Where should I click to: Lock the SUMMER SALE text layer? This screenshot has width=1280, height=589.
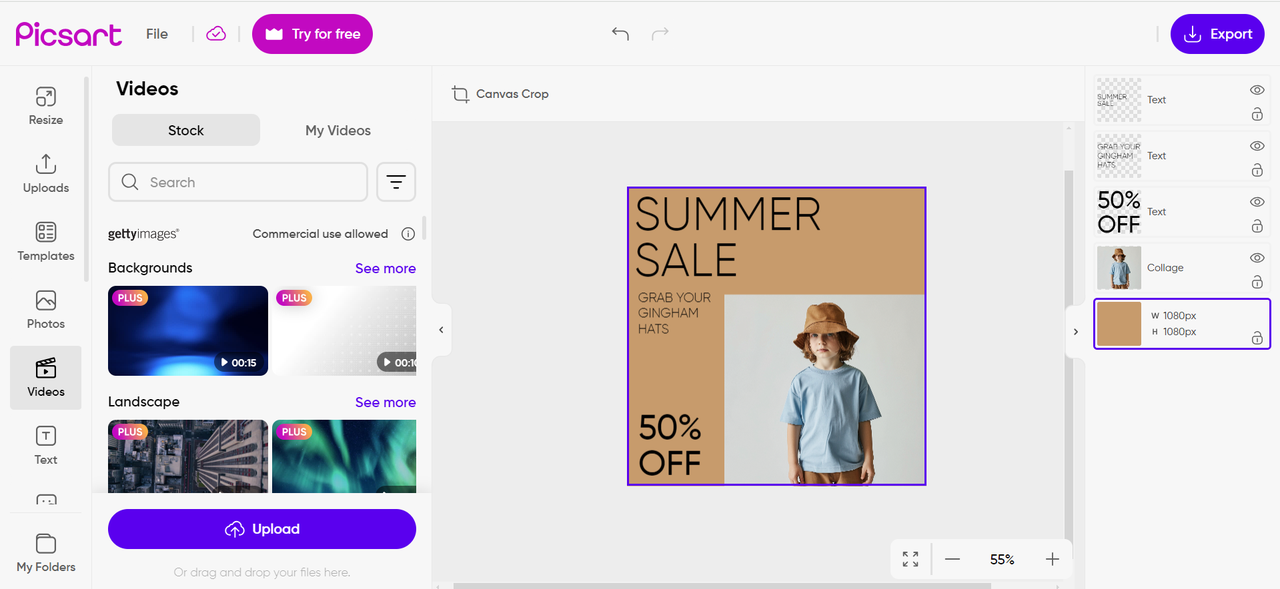[1257, 115]
